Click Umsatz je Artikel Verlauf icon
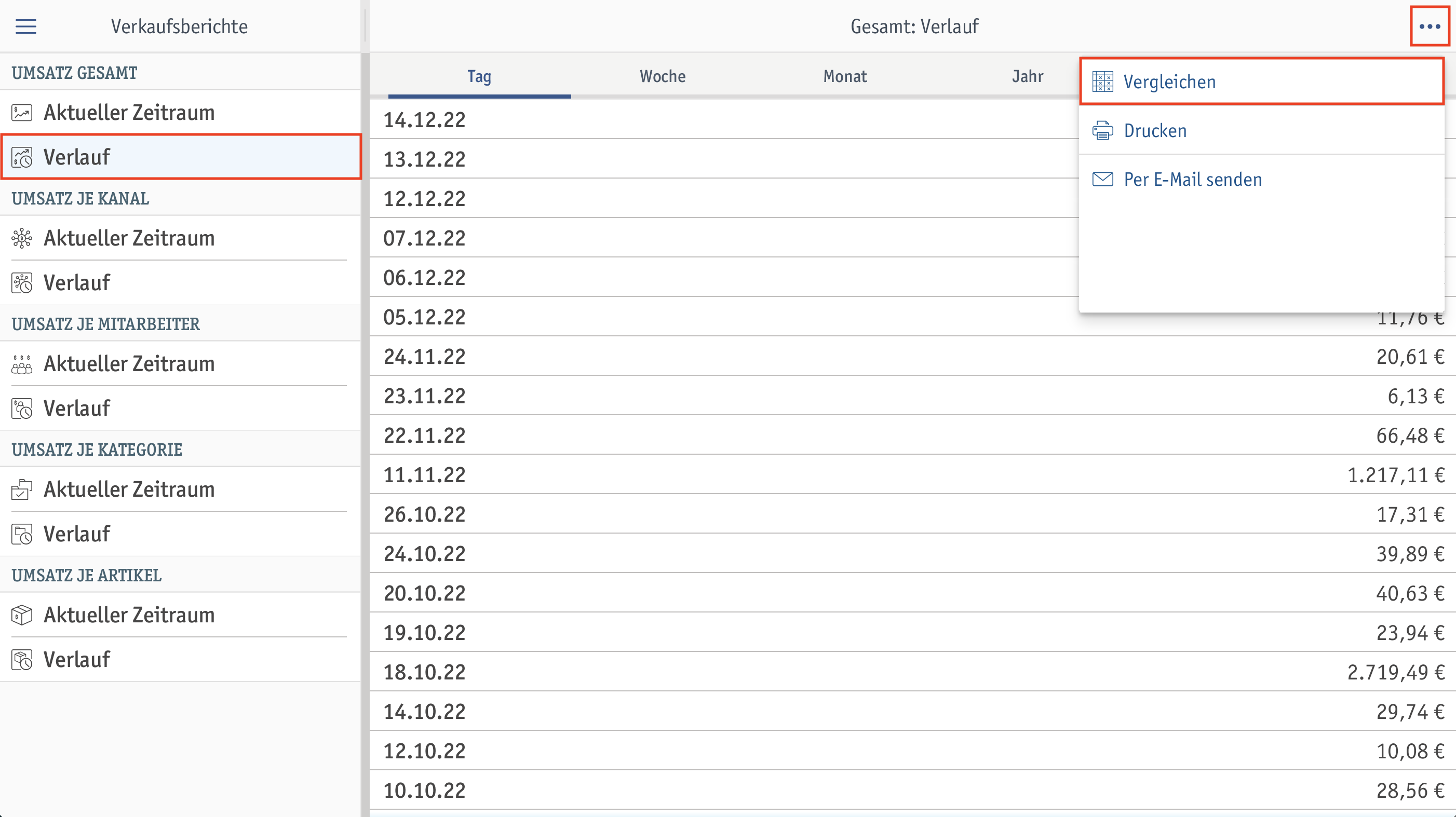 coord(22,659)
